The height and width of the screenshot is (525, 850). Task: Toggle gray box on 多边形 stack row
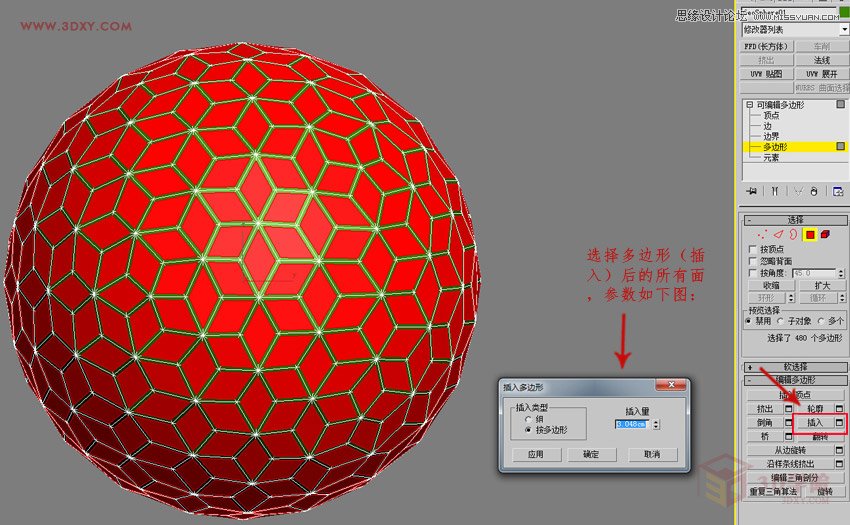pos(841,146)
